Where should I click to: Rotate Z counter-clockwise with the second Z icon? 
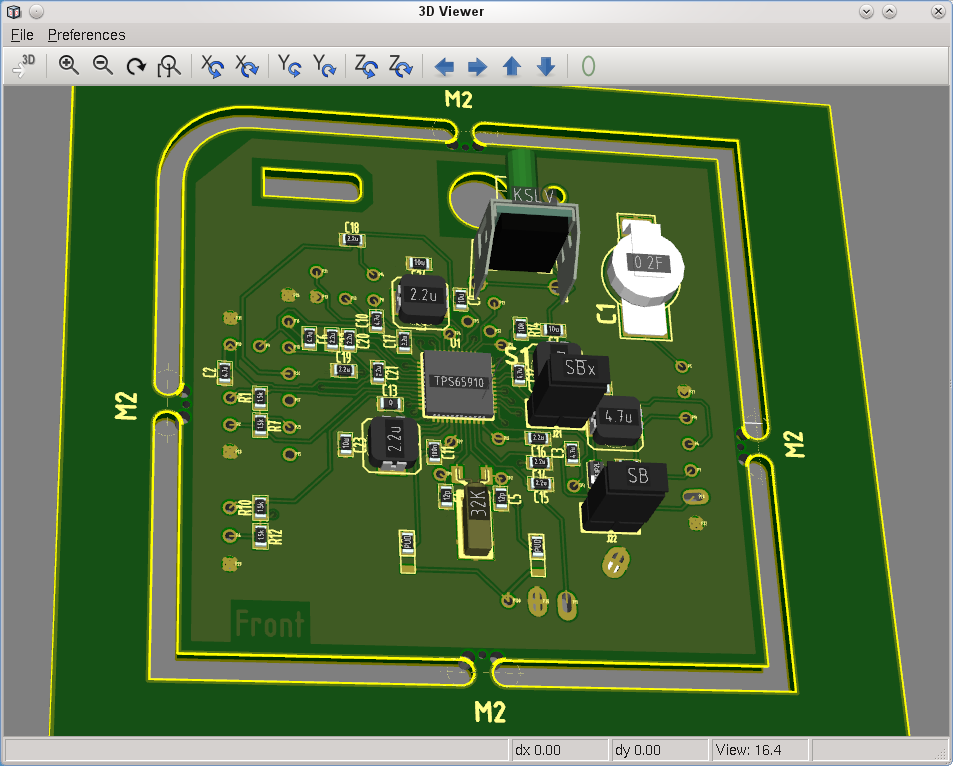[x=400, y=66]
